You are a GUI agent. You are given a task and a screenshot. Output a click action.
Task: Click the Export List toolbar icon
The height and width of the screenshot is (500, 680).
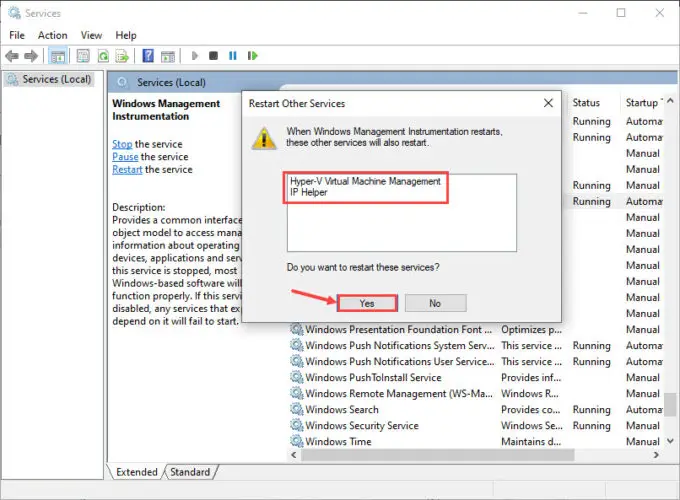[x=122, y=56]
